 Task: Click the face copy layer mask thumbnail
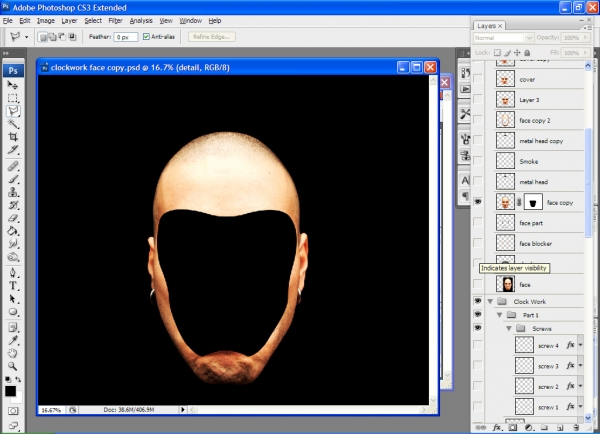click(533, 202)
